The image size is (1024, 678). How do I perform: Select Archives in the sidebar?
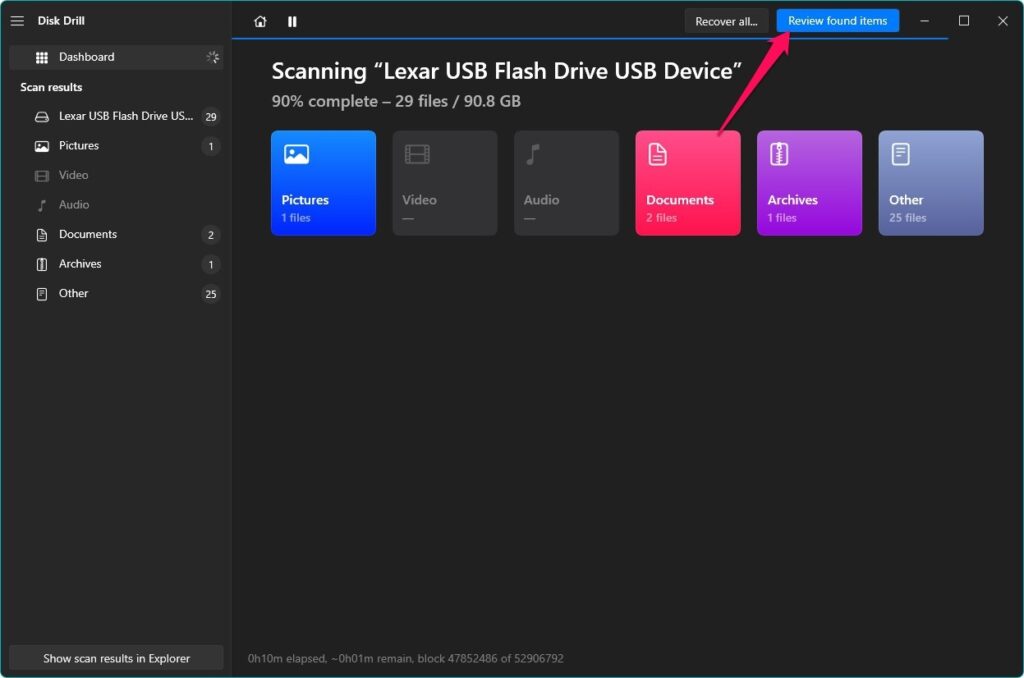coord(80,264)
